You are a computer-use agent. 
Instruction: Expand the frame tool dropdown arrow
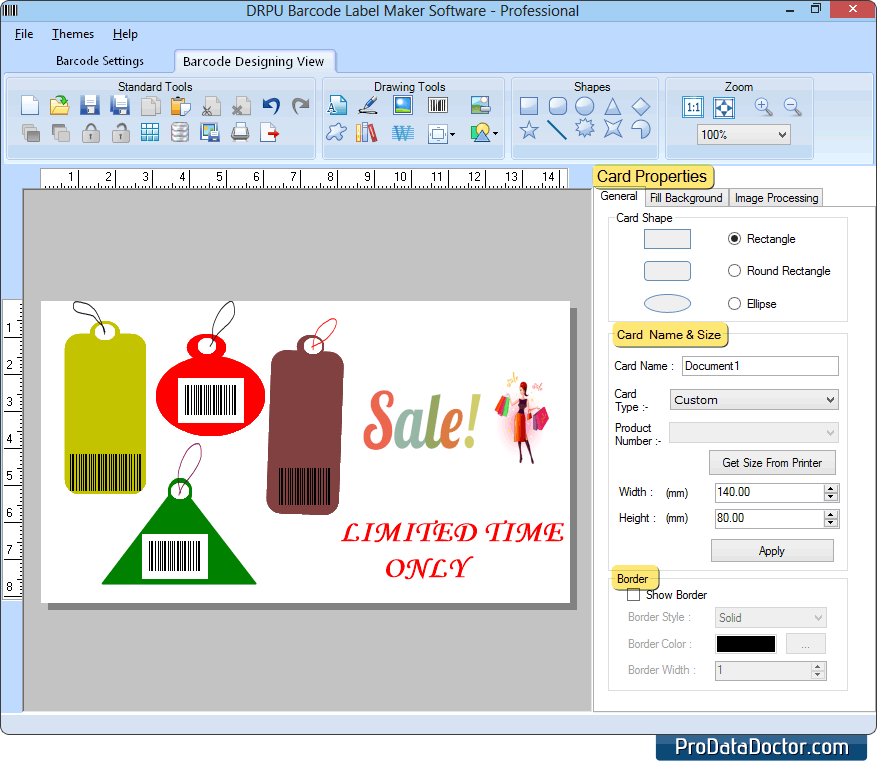[x=452, y=134]
